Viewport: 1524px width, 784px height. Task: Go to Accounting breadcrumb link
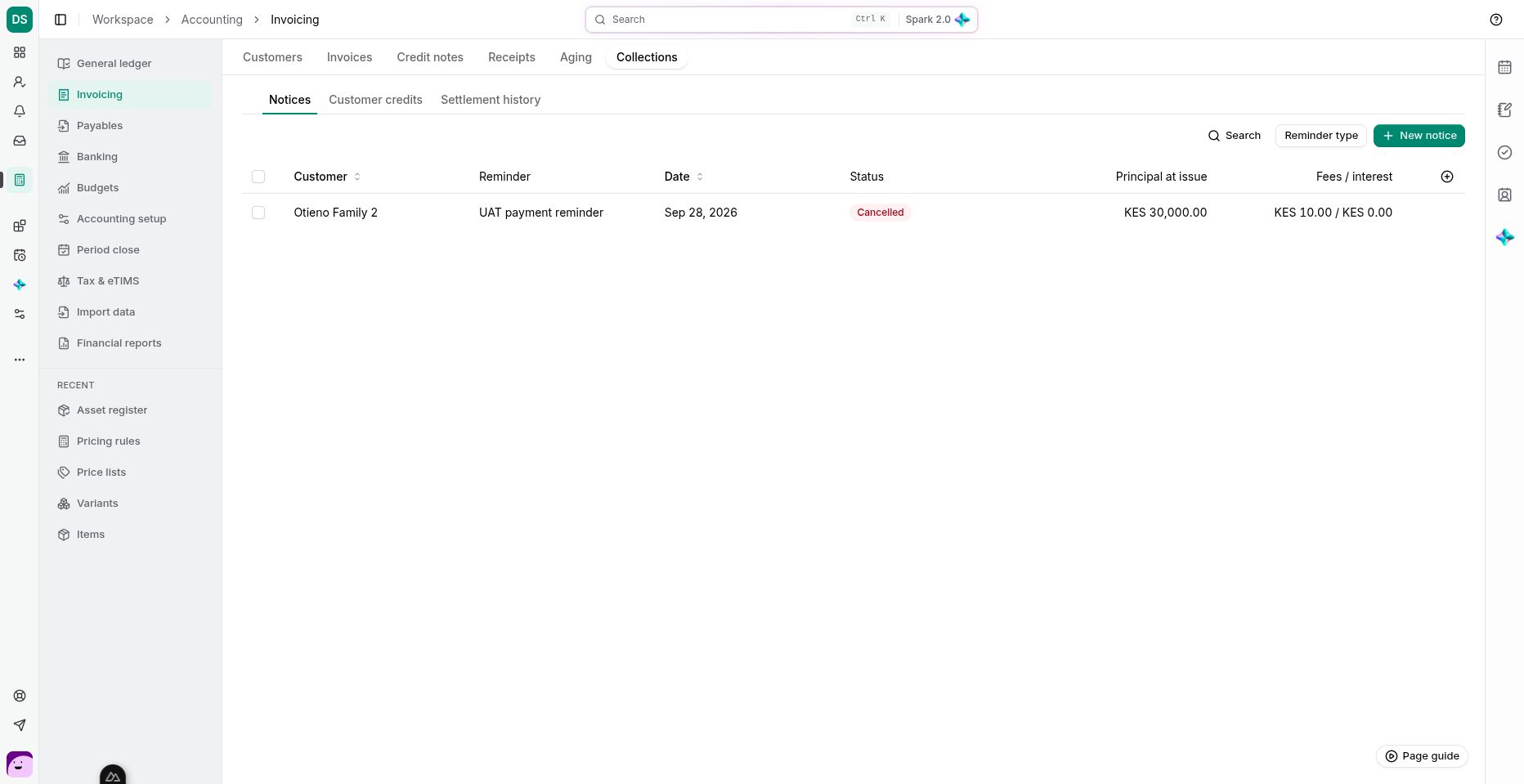click(x=212, y=20)
